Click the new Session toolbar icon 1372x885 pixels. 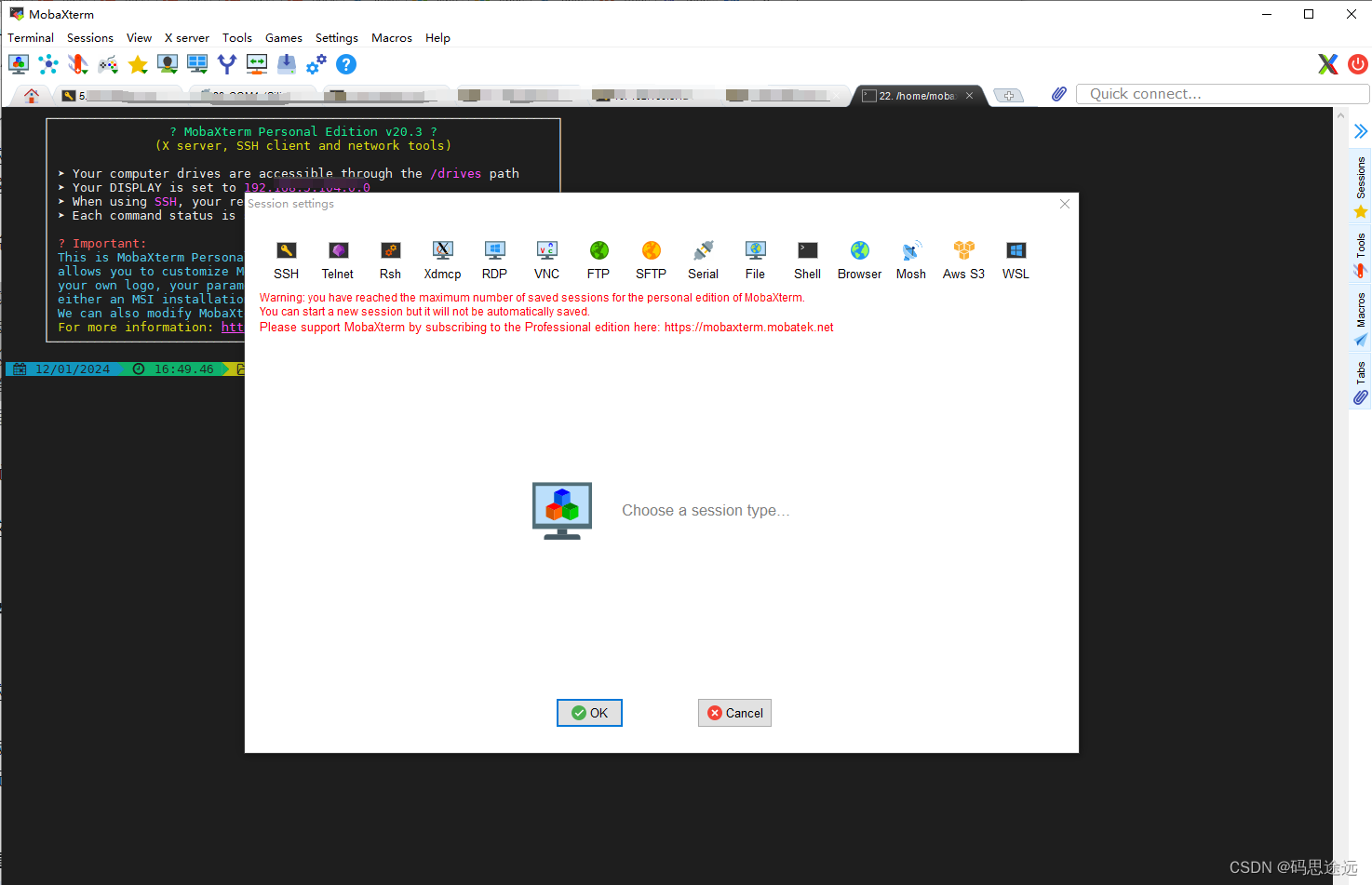pyautogui.click(x=19, y=64)
